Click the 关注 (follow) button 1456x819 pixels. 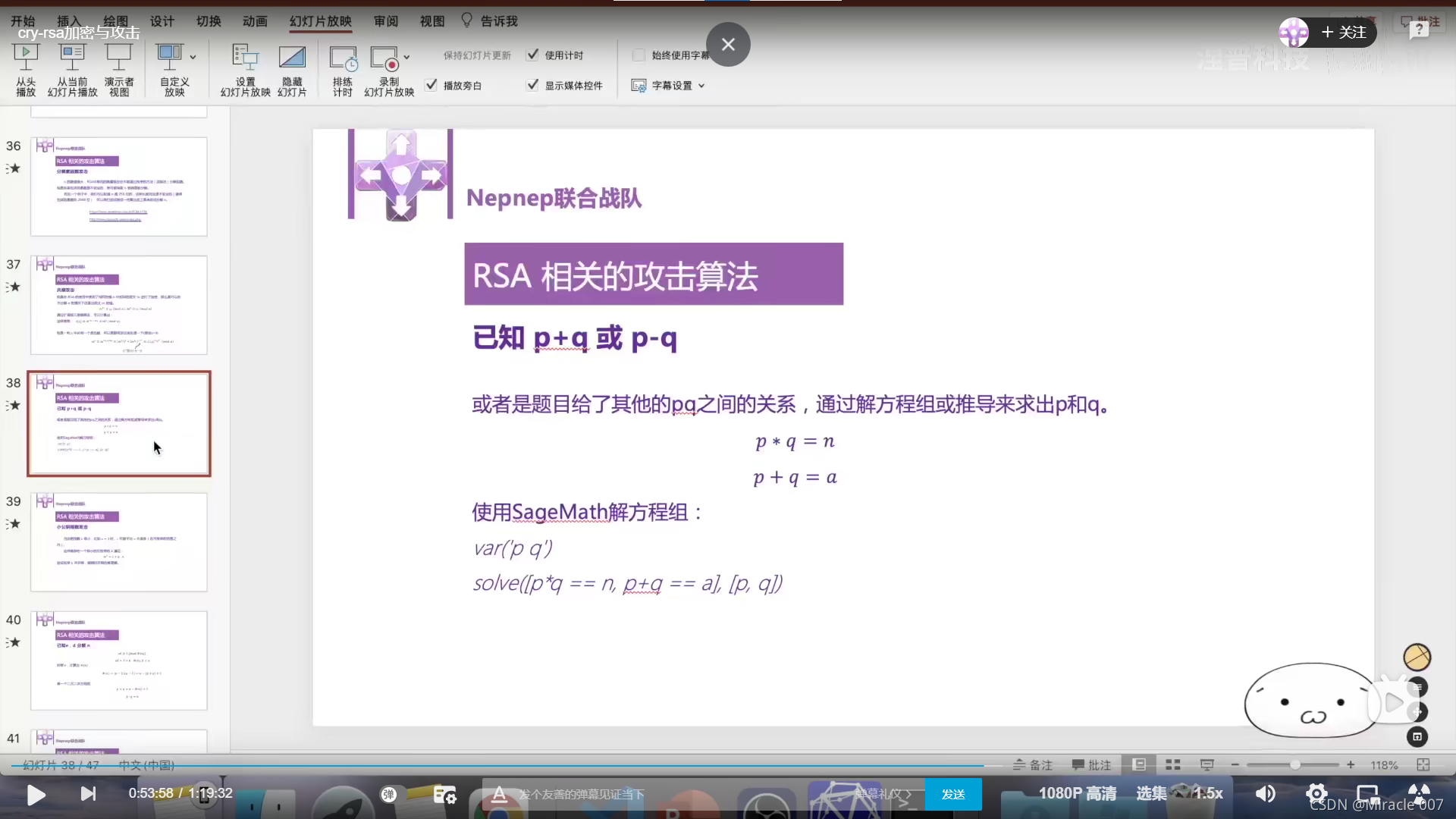point(1344,32)
